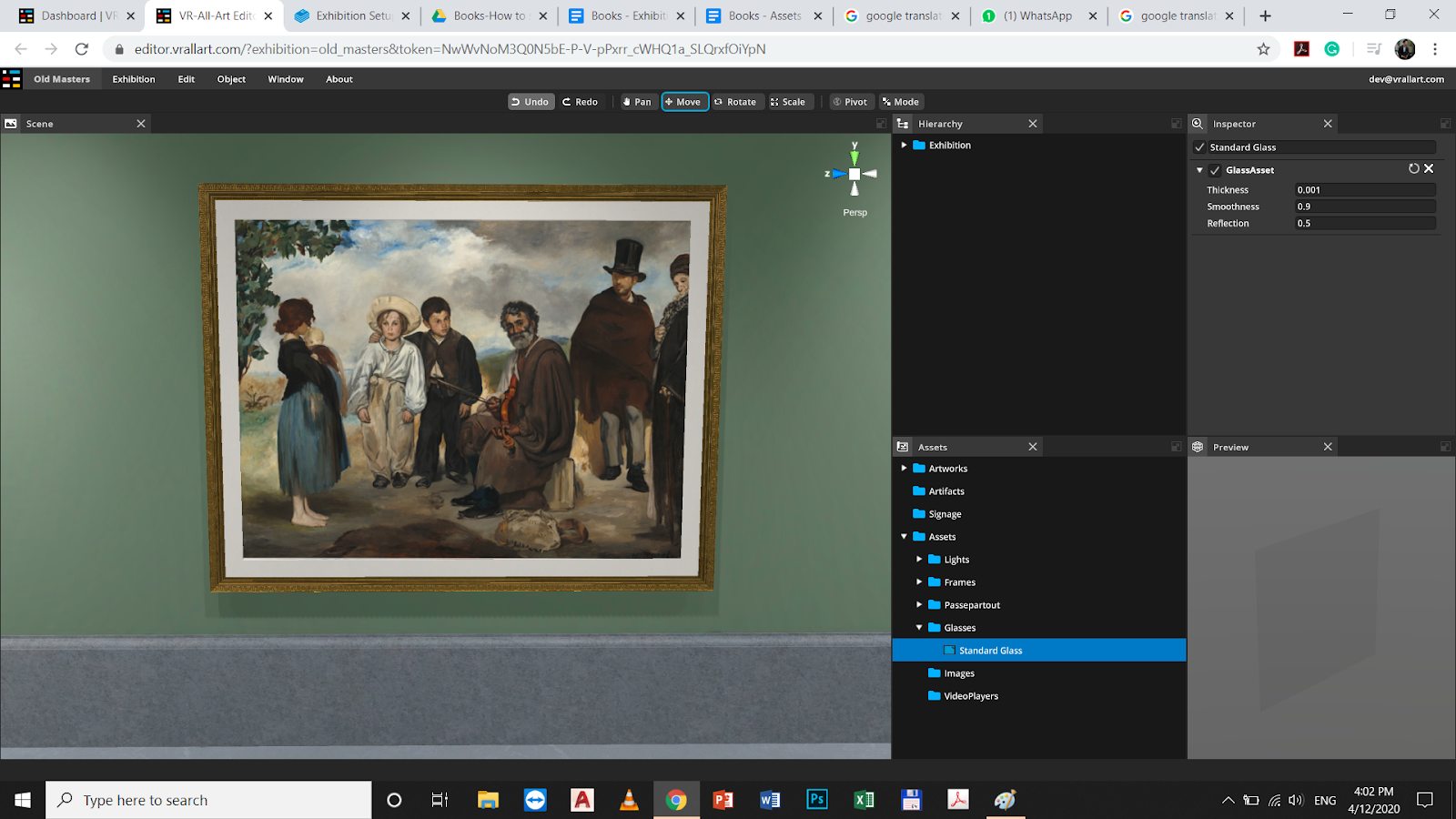
Task: Expand the Passepartout folder
Action: [x=919, y=605]
